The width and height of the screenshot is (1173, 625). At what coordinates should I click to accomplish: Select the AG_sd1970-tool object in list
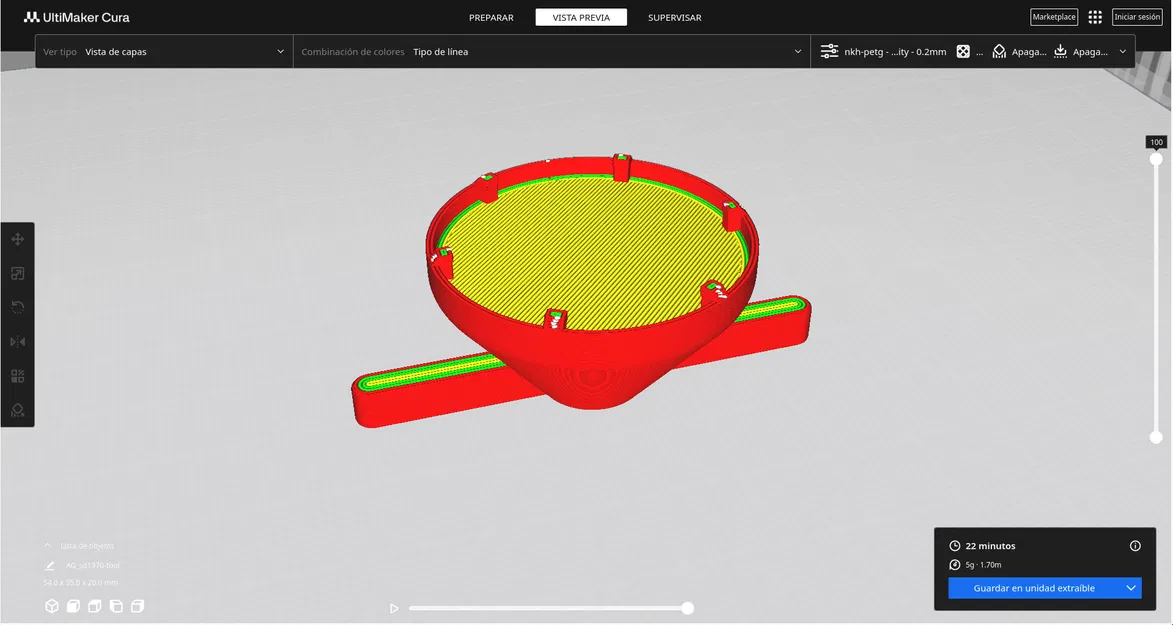pyautogui.click(x=93, y=566)
